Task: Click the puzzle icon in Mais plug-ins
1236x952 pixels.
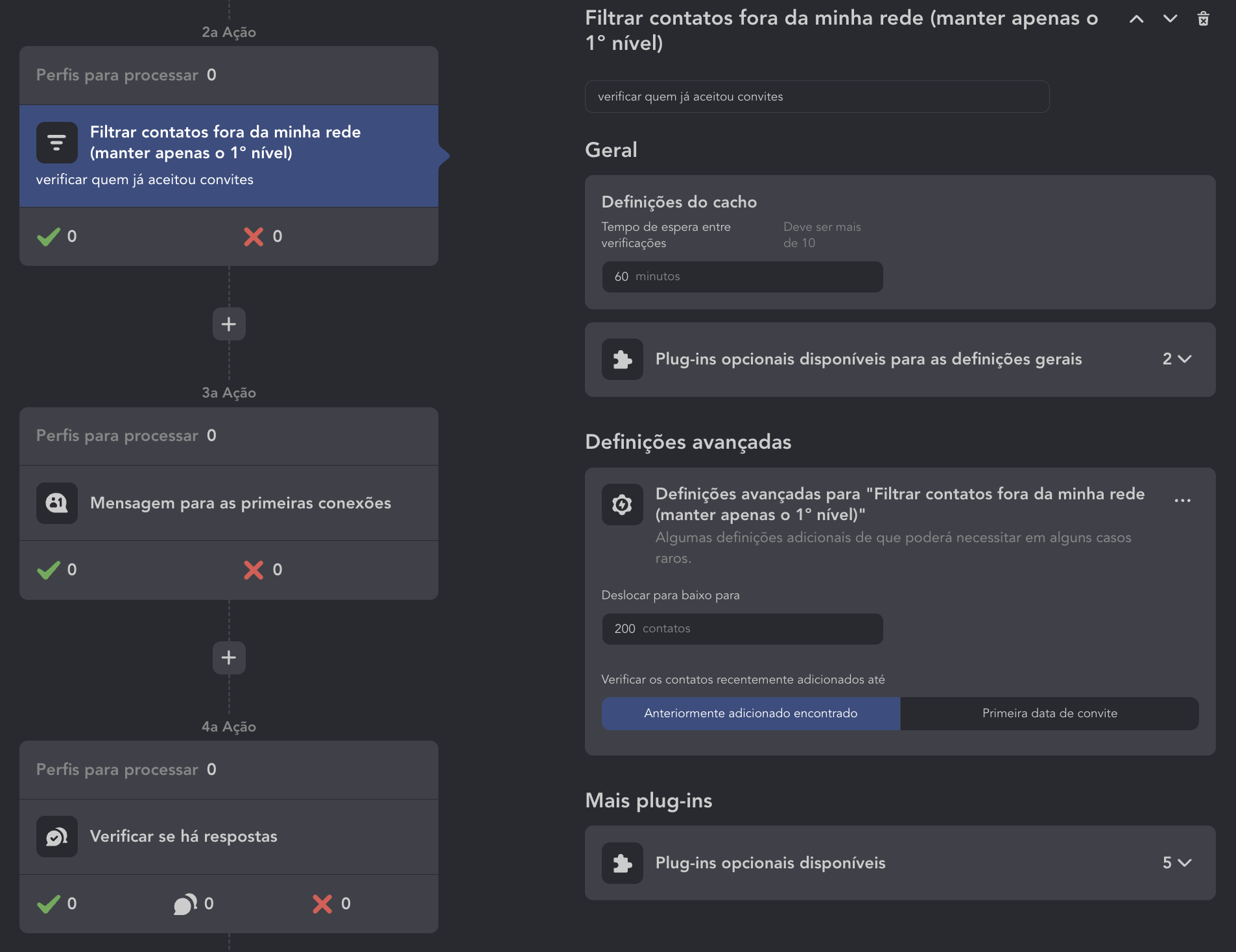Action: point(622,863)
